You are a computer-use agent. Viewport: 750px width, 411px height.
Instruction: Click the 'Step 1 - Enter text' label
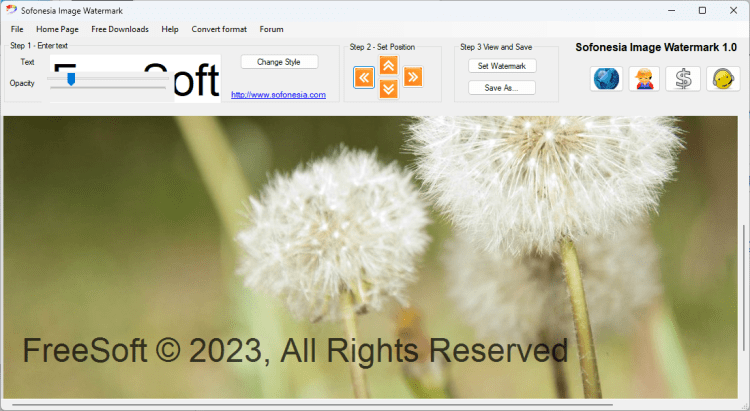39,45
